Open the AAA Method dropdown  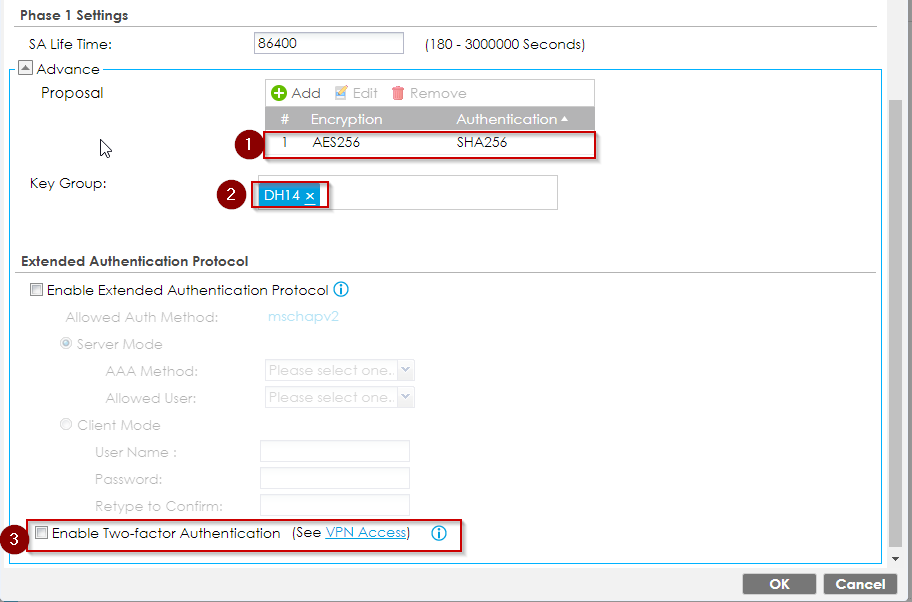coord(405,371)
